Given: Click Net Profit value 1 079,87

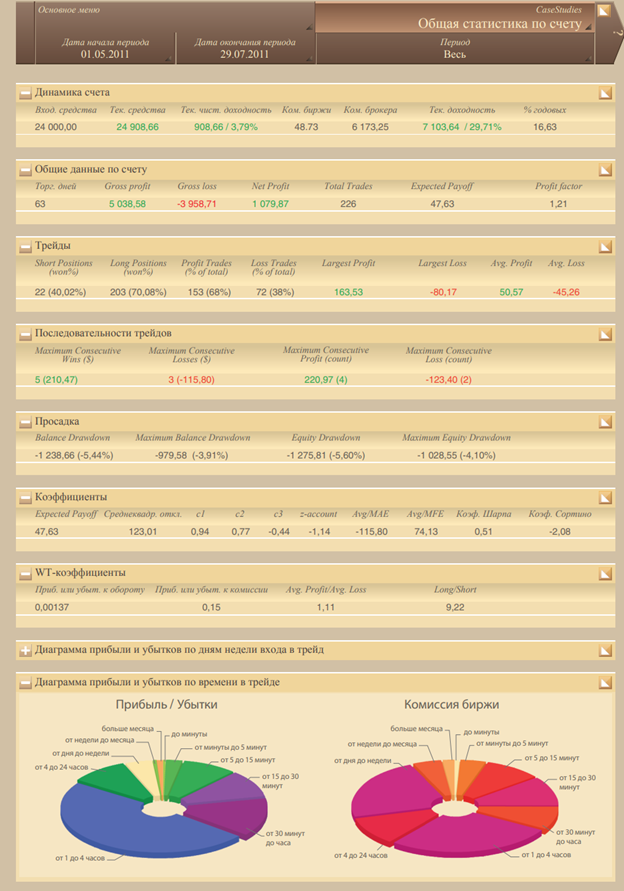Looking at the screenshot, I should tap(271, 203).
